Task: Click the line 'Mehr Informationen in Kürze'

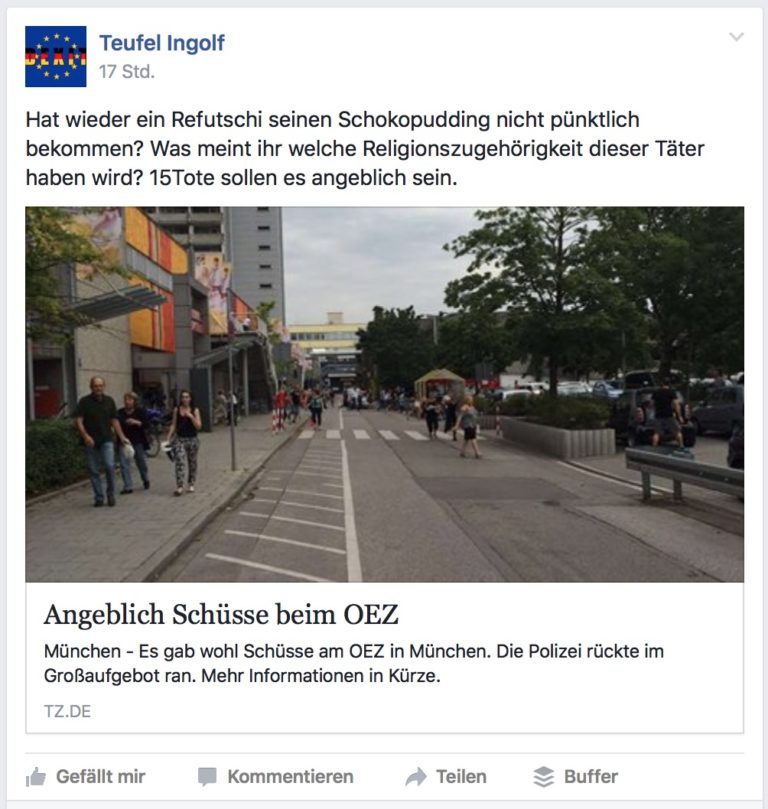Action: (321, 675)
